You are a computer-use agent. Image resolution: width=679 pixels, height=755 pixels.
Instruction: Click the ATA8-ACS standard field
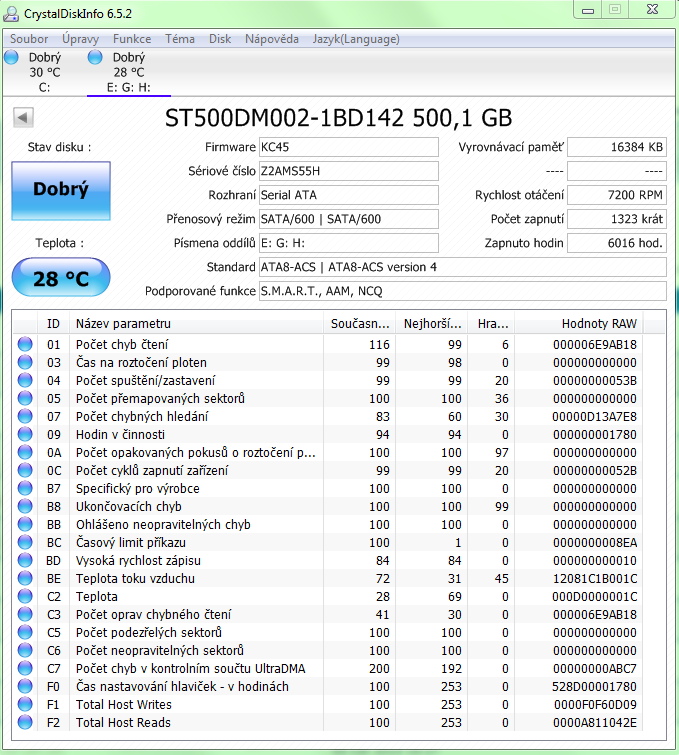[463, 267]
